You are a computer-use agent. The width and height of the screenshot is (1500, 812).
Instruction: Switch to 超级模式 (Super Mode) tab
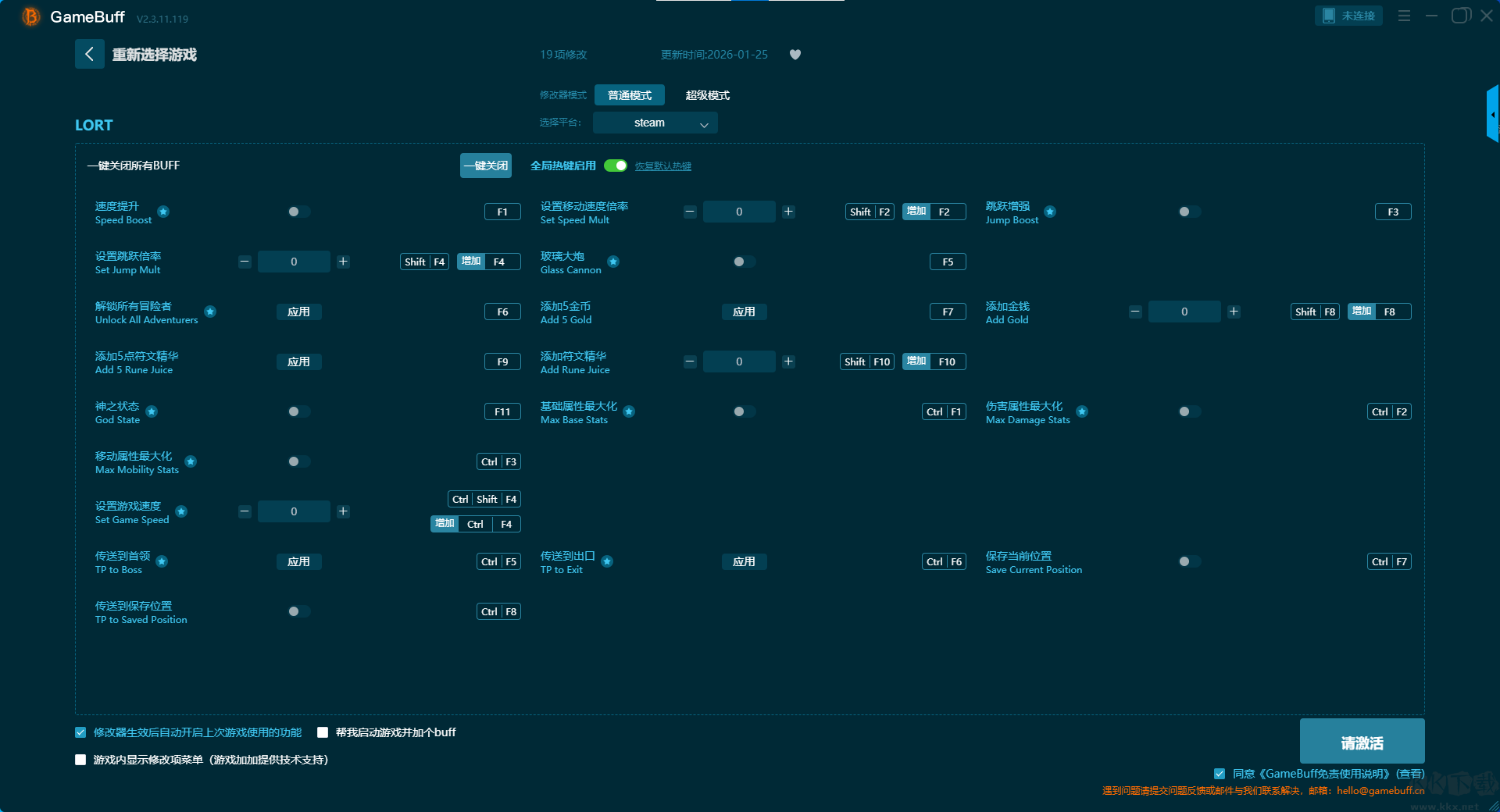click(707, 95)
